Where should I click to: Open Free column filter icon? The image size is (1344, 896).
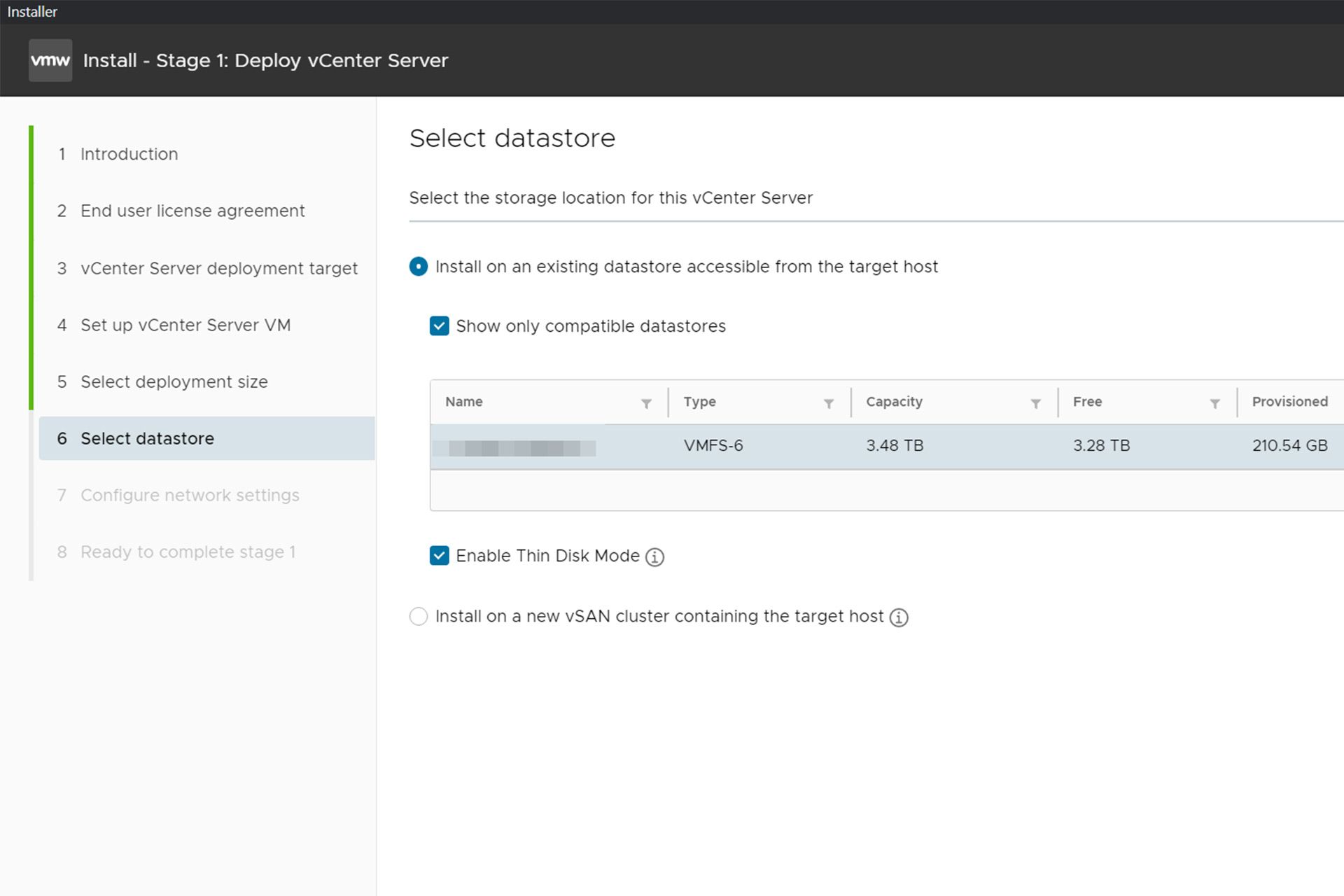(x=1214, y=403)
